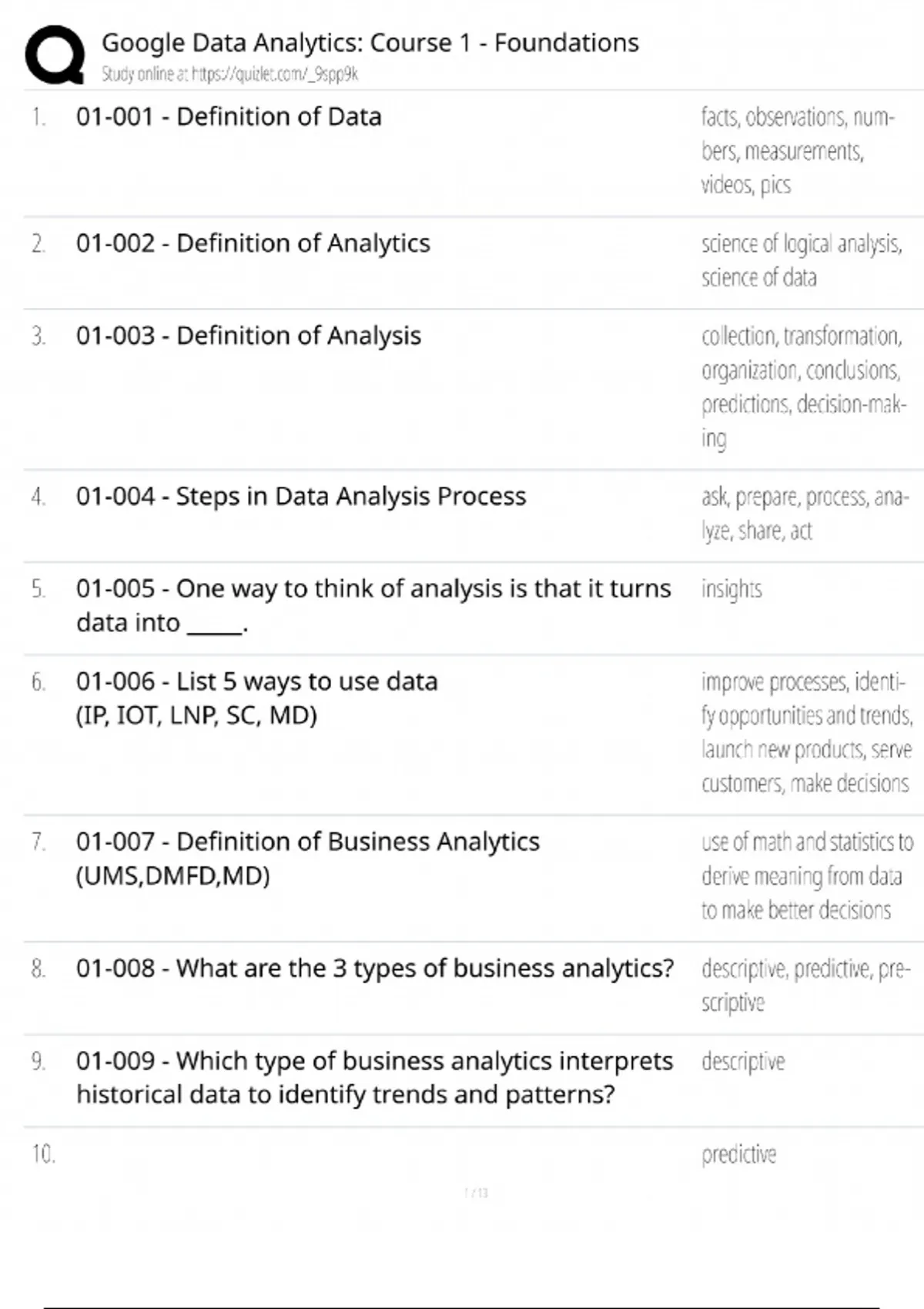Click 01-007 Definition of Business Analytics
Screen dimensions: 924x1309
point(307,858)
